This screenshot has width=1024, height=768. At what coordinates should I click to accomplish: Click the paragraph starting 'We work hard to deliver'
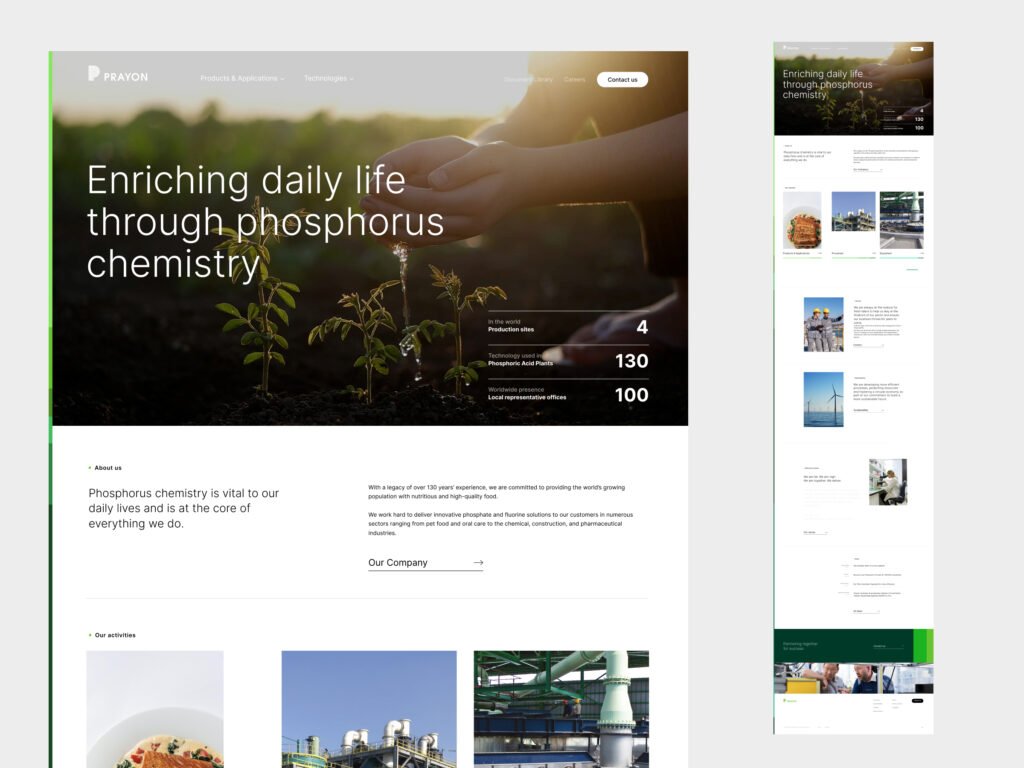[x=500, y=524]
